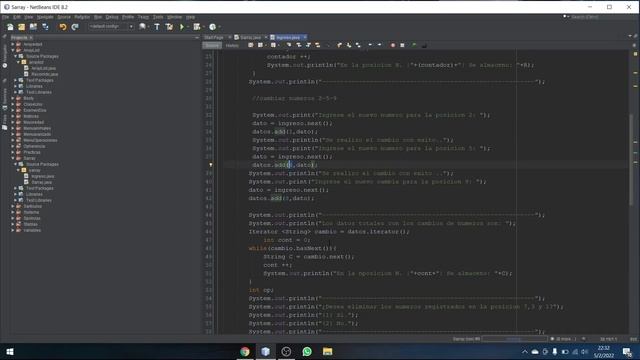Click the Build Project hammer icon
Image resolution: width=640 pixels, height=360 pixels.
click(157, 27)
